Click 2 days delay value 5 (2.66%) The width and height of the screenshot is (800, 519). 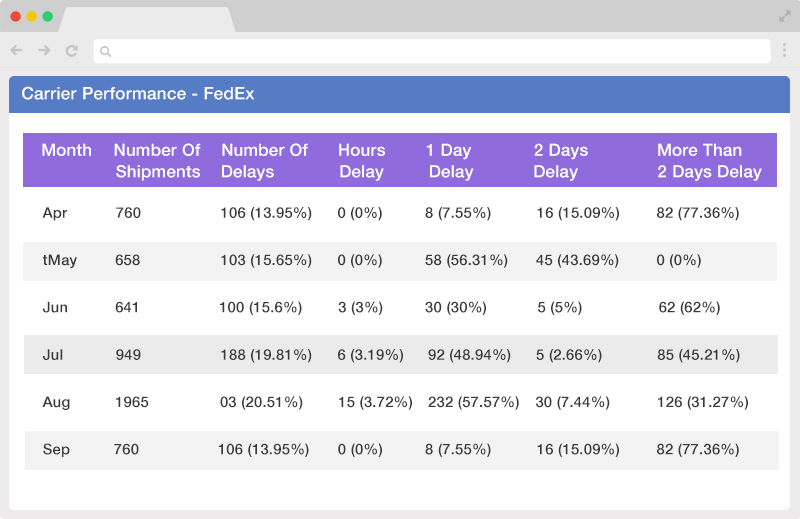point(569,355)
